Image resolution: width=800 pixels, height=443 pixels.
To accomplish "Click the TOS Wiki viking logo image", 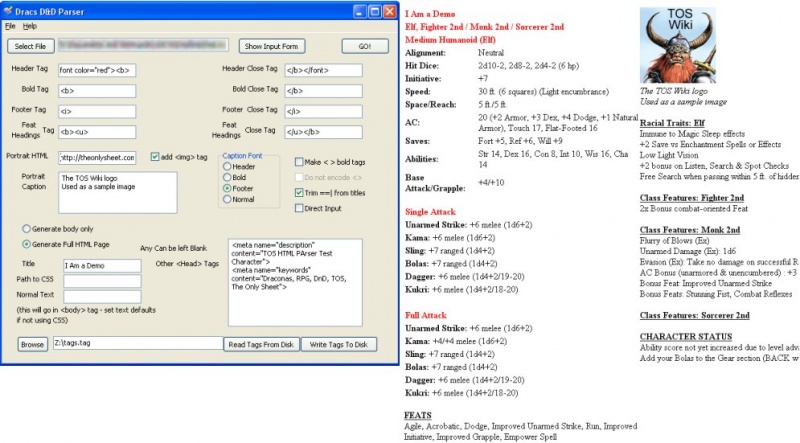I will coord(678,45).
